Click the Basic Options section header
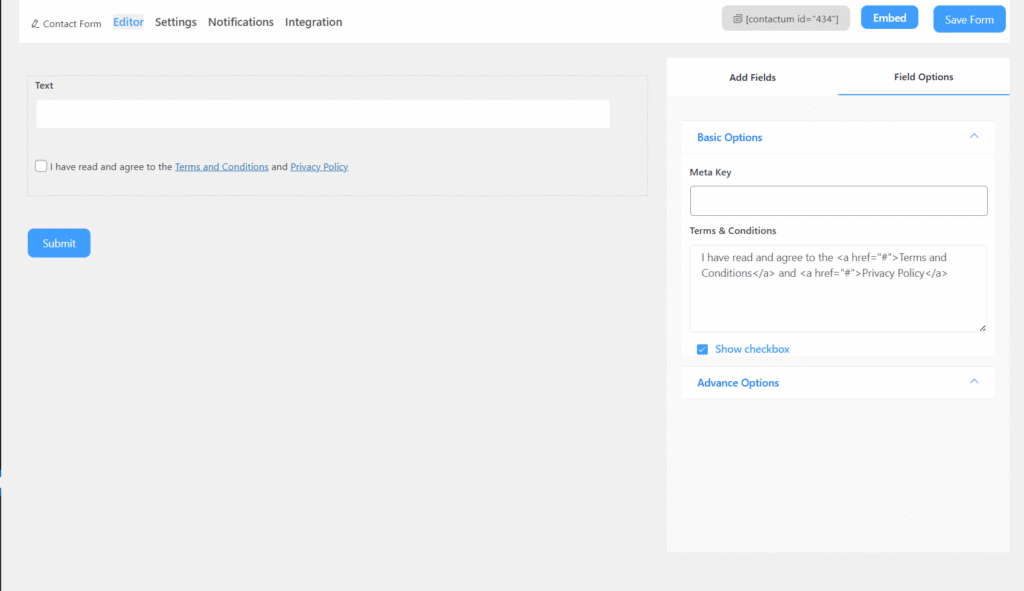The height and width of the screenshot is (591, 1024). pyautogui.click(x=729, y=137)
